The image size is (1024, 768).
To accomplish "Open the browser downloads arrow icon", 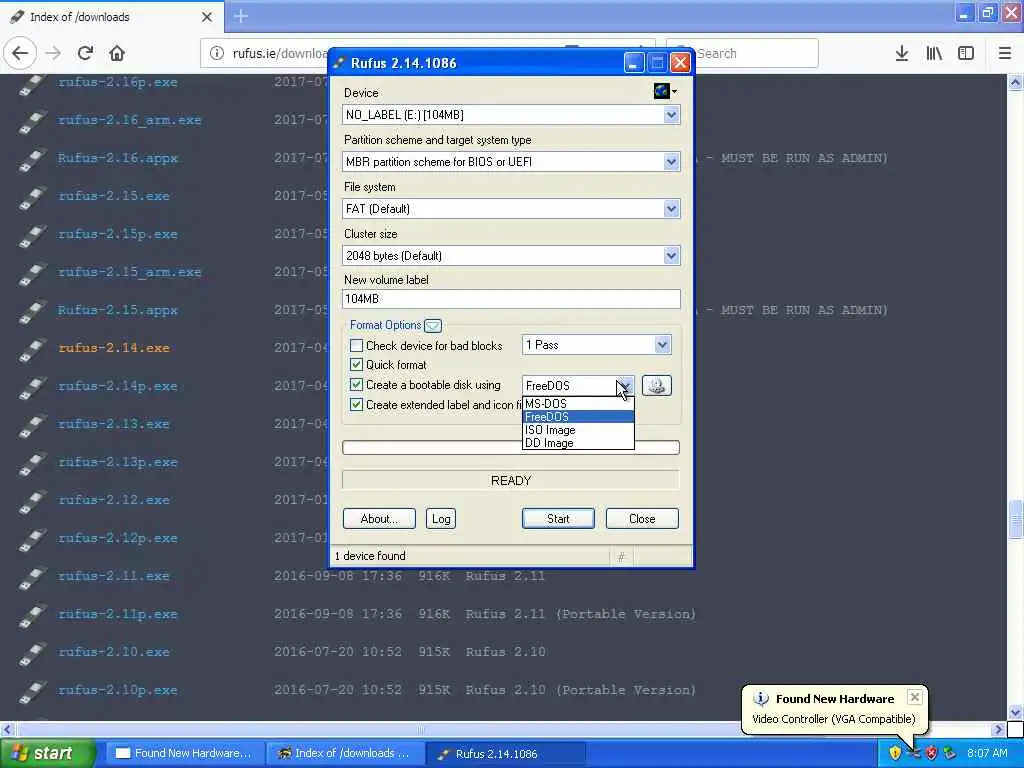I will [x=902, y=54].
